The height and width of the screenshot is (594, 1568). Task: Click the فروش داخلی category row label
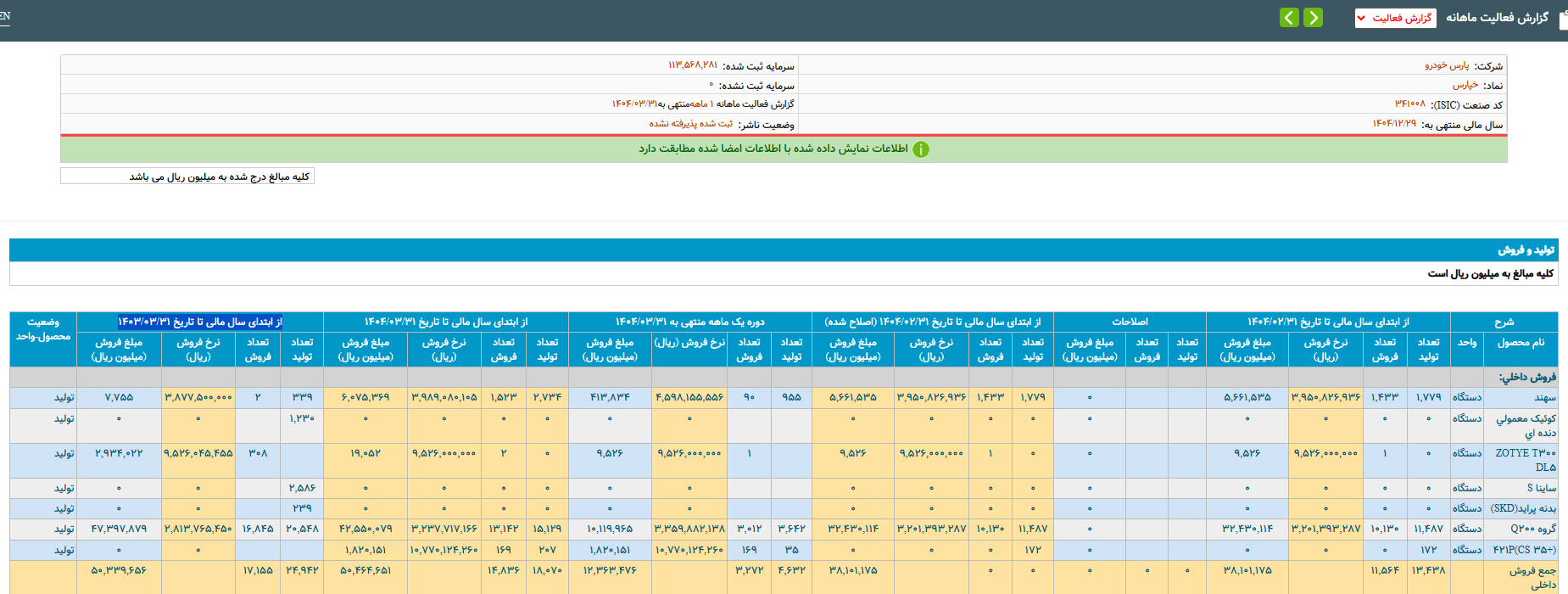(x=1526, y=377)
